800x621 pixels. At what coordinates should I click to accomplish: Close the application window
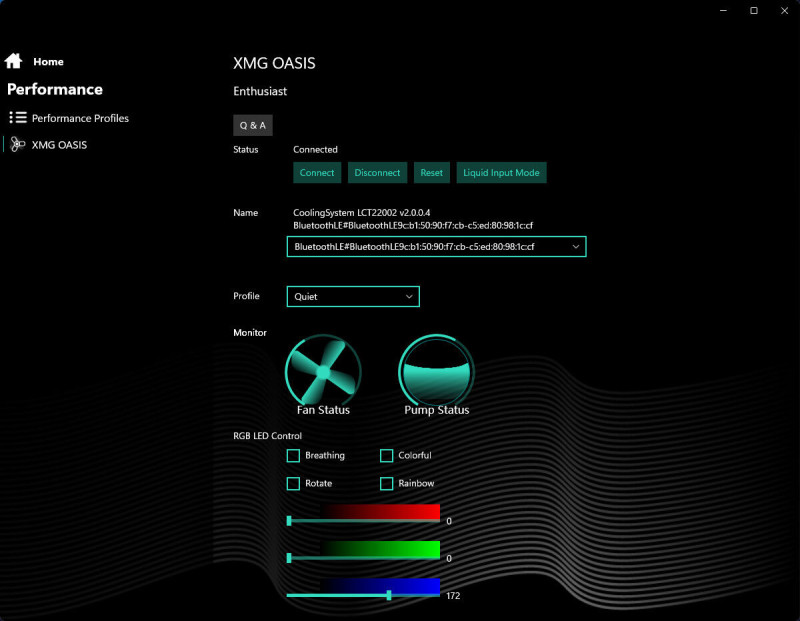tap(784, 11)
